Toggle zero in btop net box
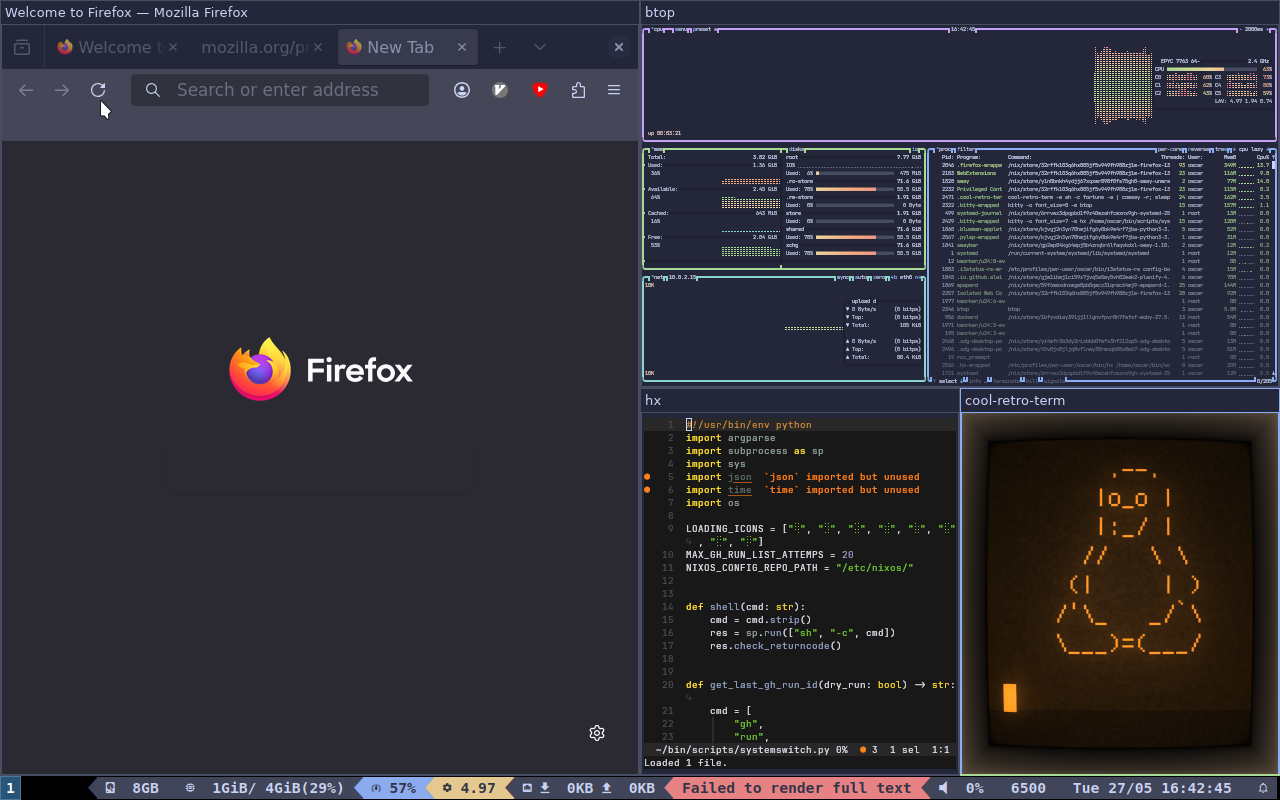 (x=879, y=277)
